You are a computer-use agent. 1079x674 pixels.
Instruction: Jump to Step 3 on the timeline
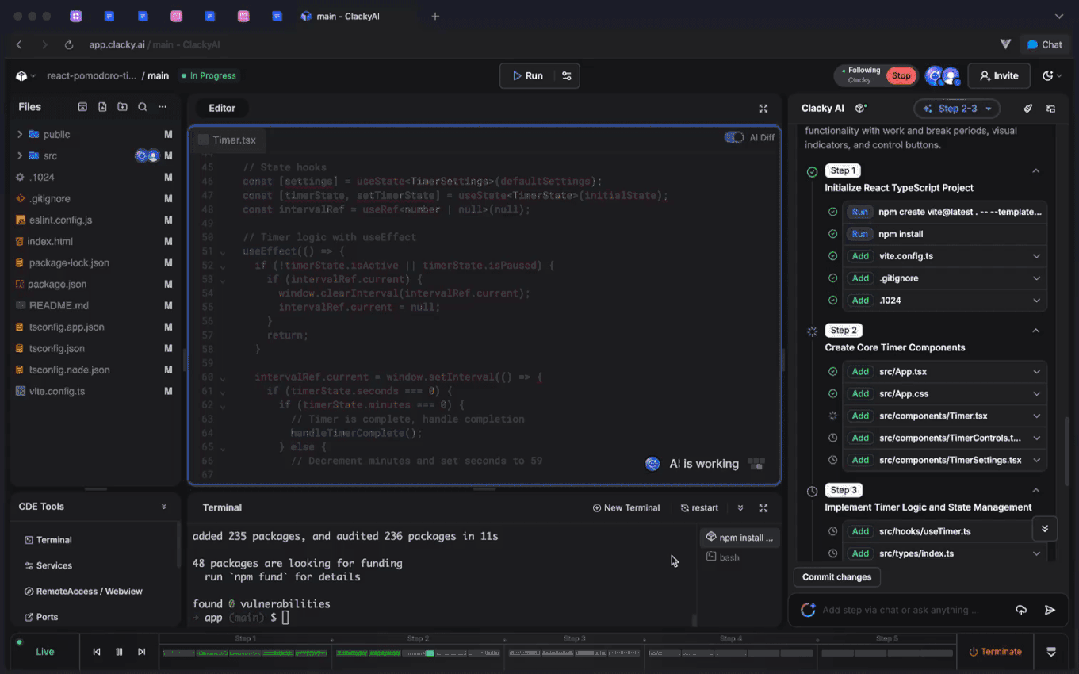574,636
